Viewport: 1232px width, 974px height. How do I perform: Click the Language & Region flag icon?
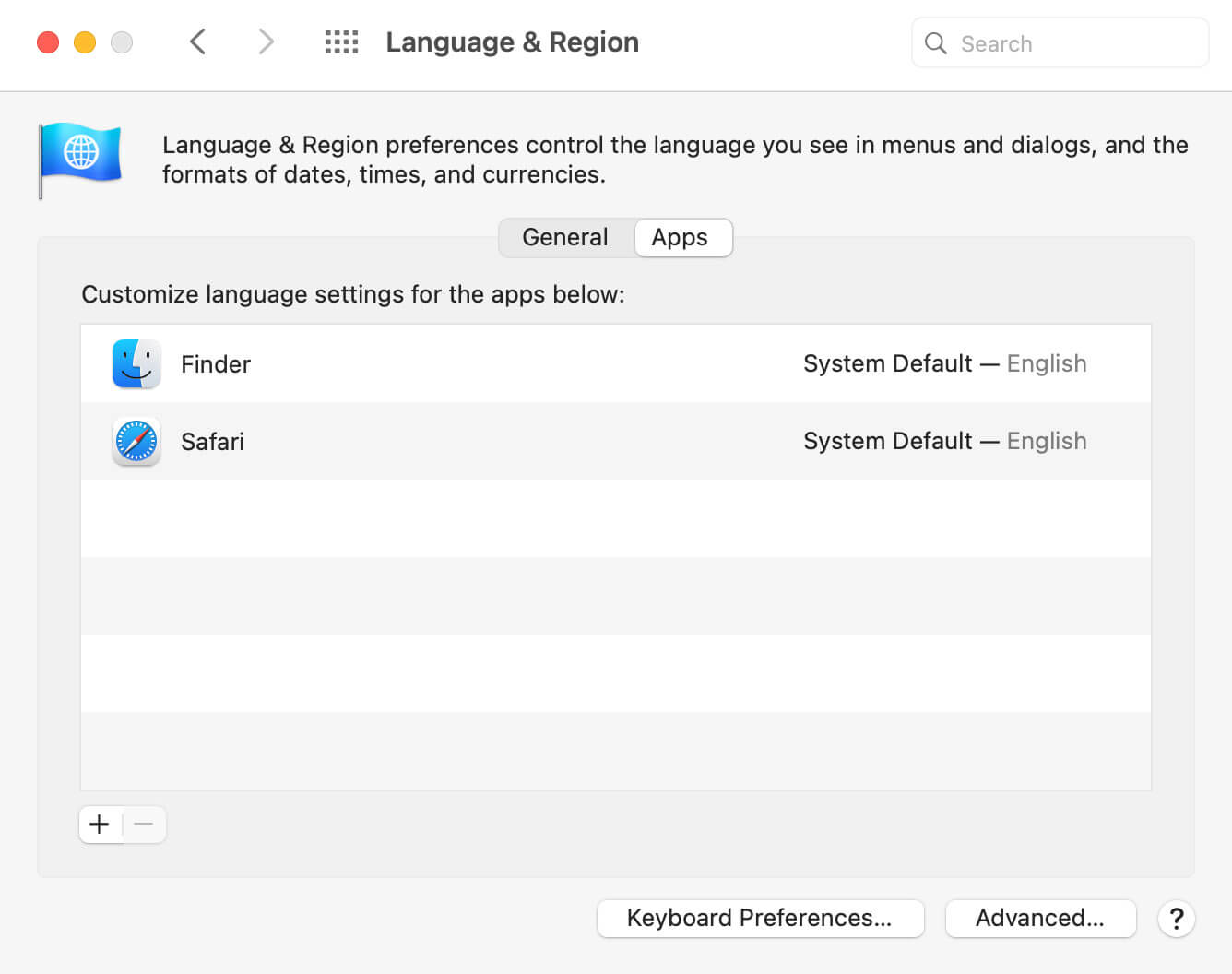click(80, 158)
